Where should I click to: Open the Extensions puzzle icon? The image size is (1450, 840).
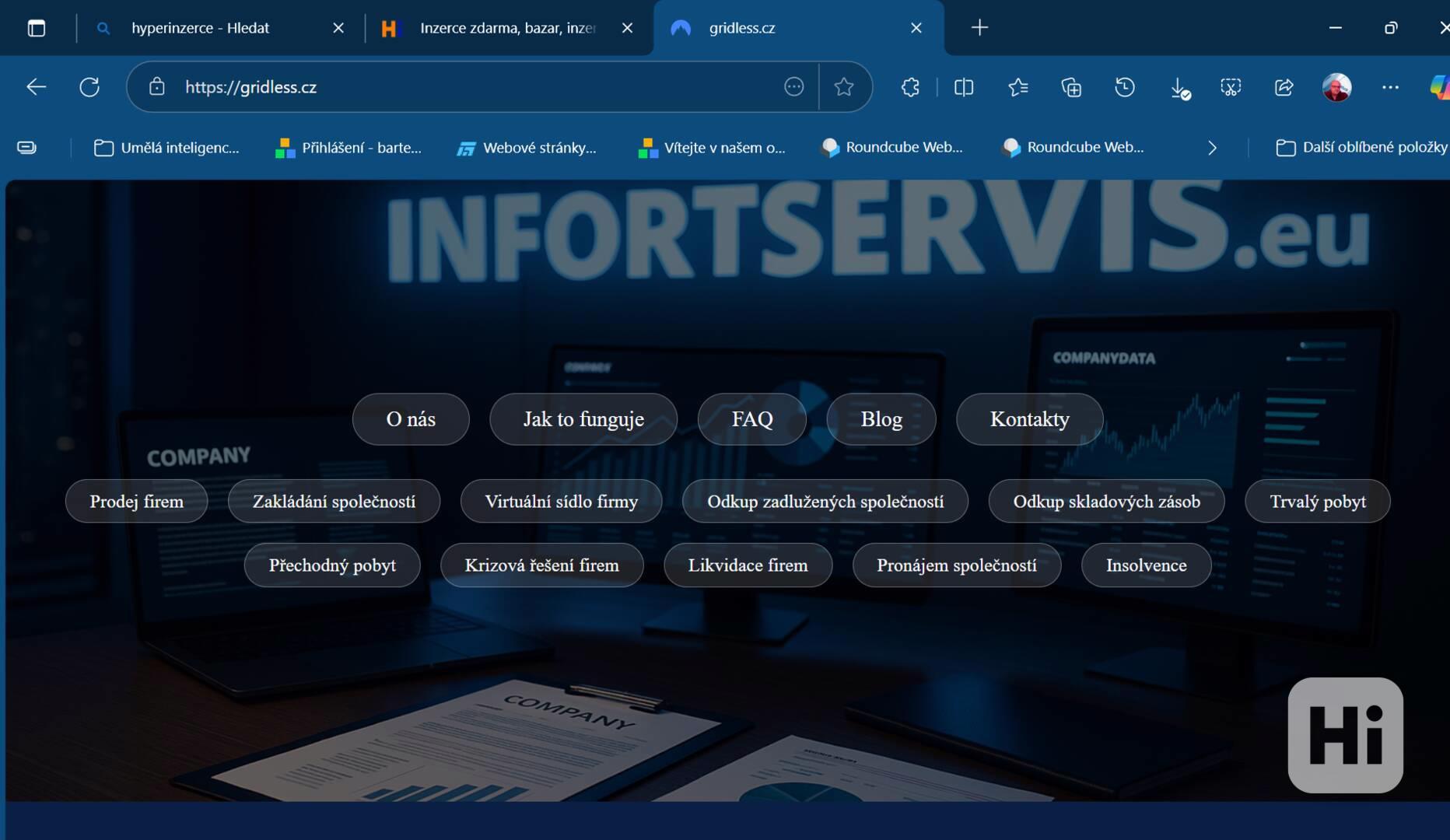click(910, 87)
